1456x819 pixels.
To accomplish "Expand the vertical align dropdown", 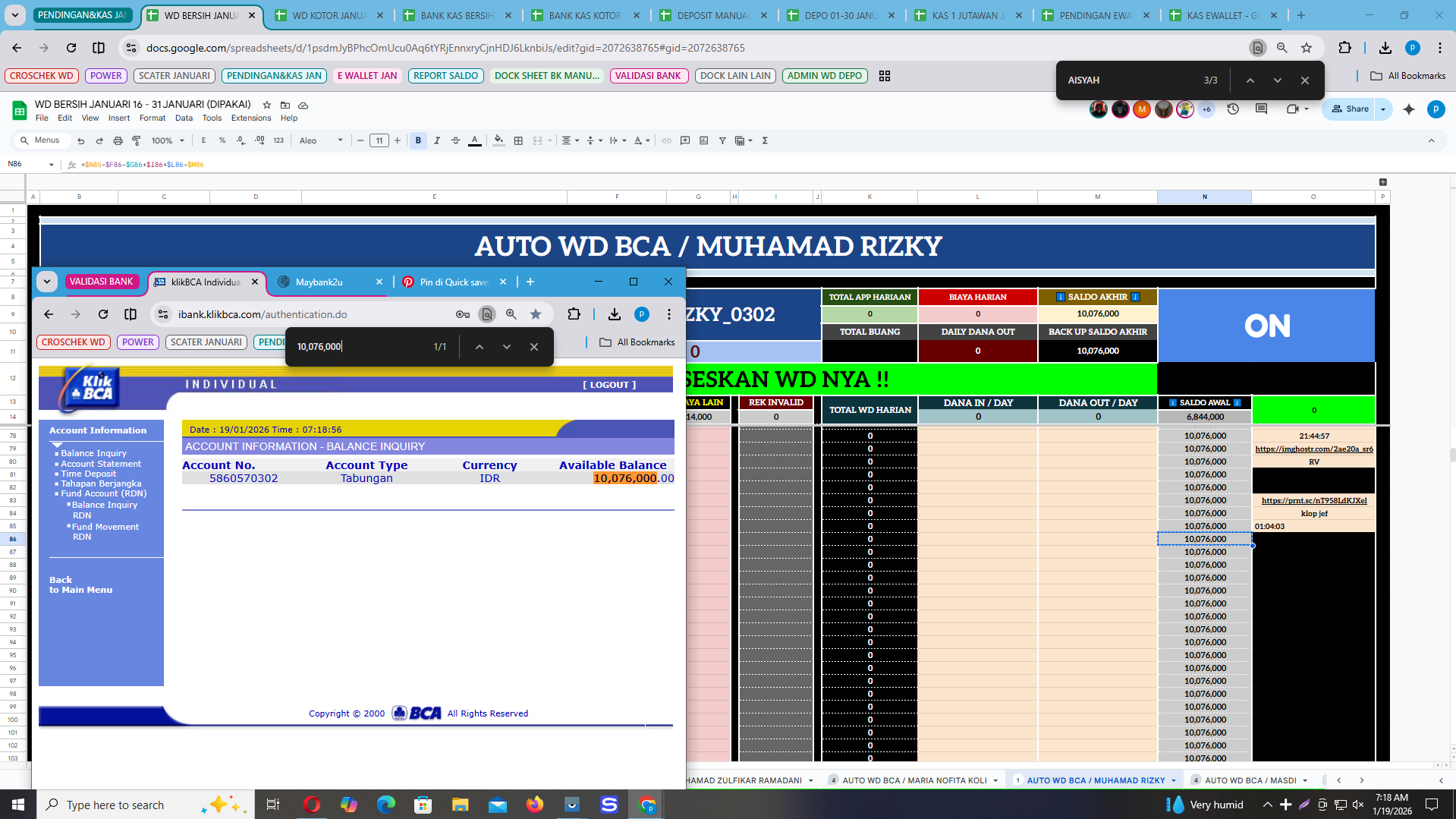I will [x=594, y=140].
